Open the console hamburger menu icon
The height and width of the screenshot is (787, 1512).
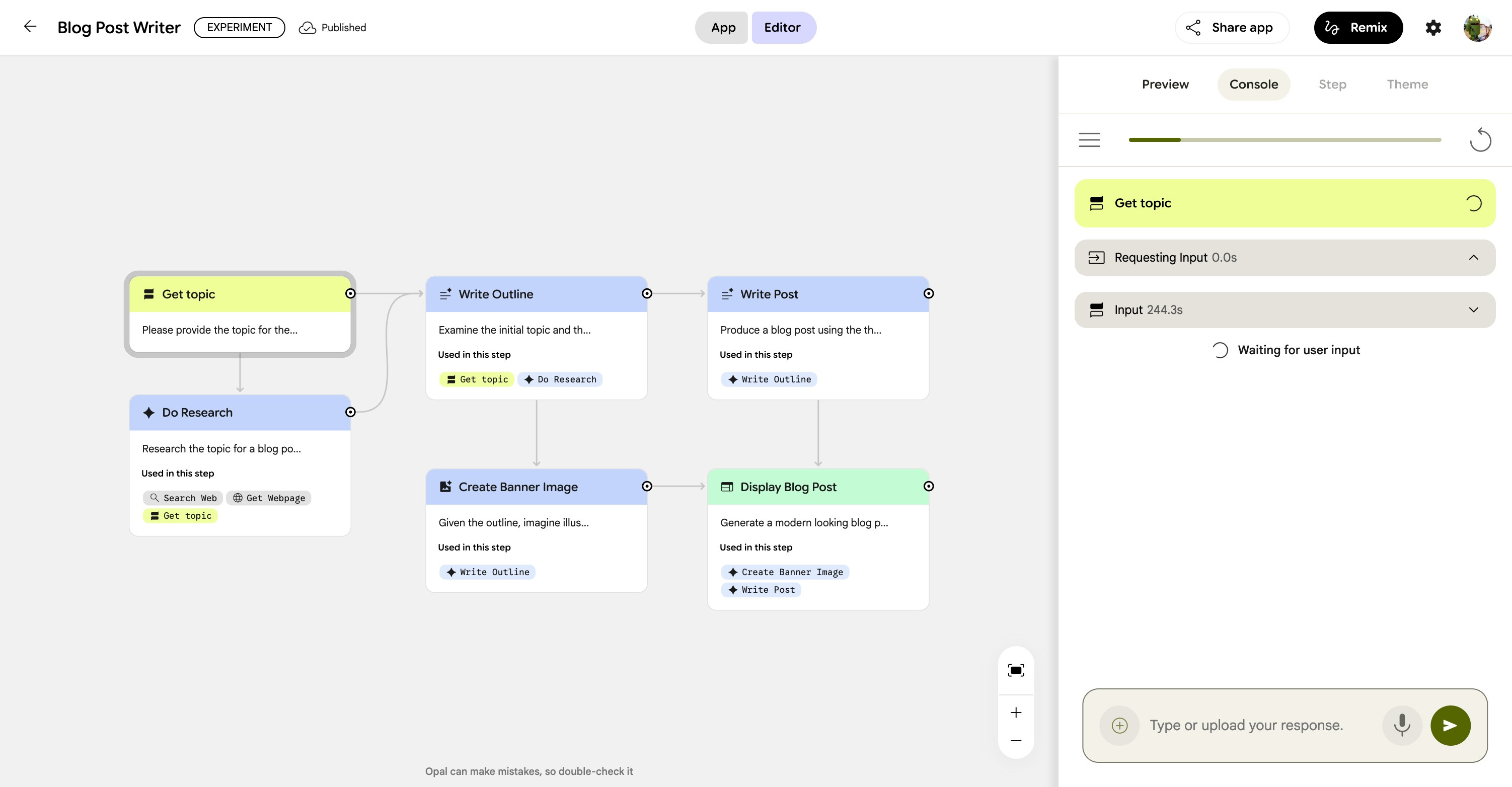point(1089,140)
